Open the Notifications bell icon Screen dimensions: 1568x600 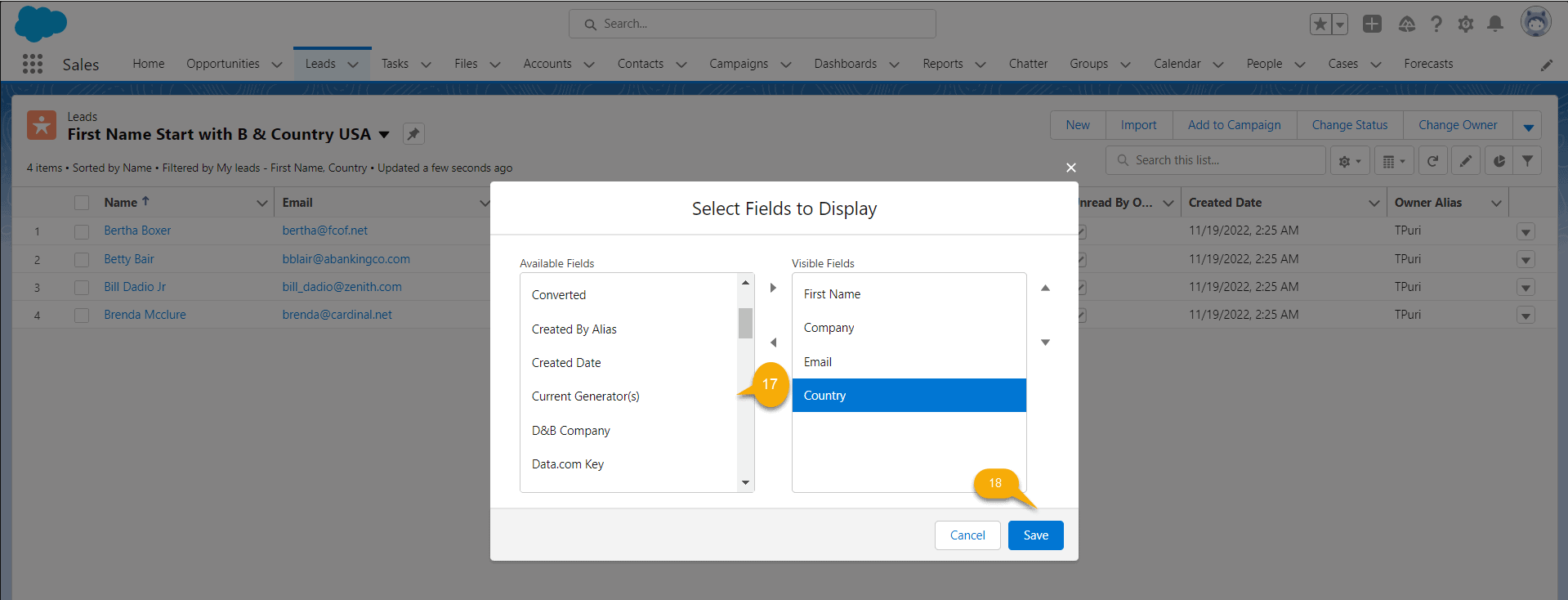[1495, 24]
